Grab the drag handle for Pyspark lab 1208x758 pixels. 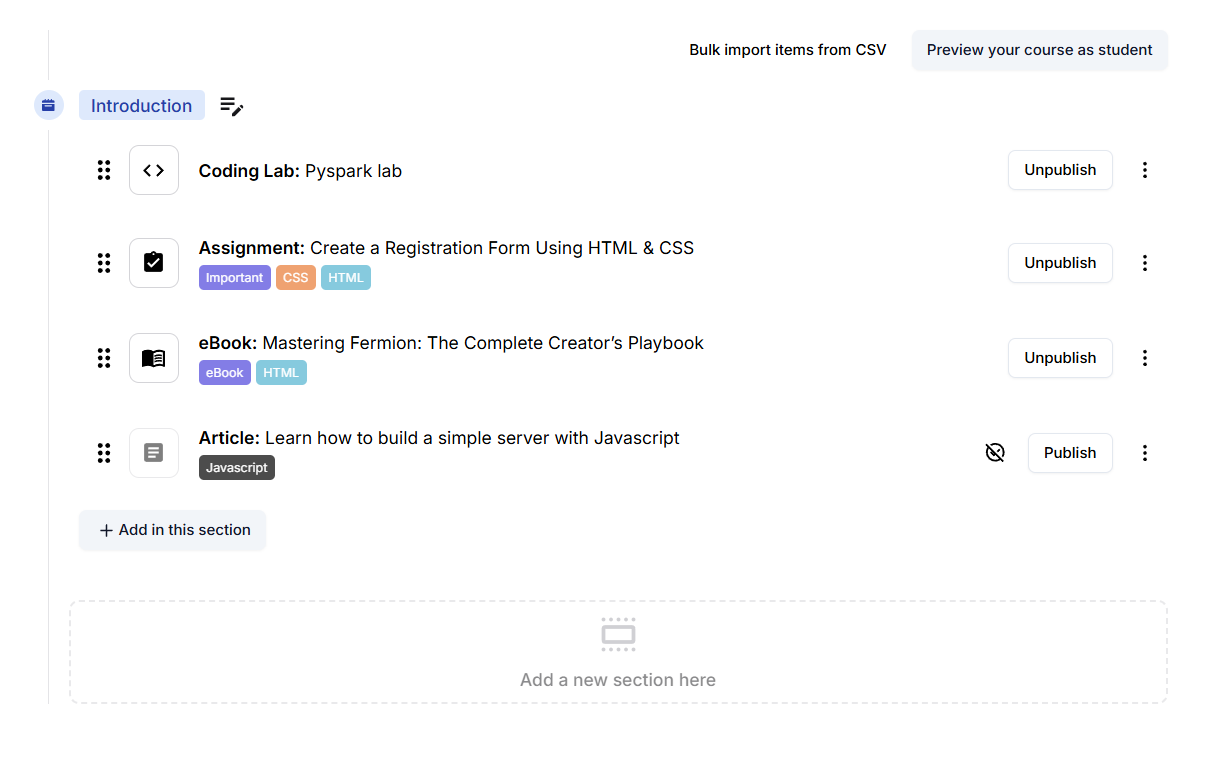coord(104,170)
